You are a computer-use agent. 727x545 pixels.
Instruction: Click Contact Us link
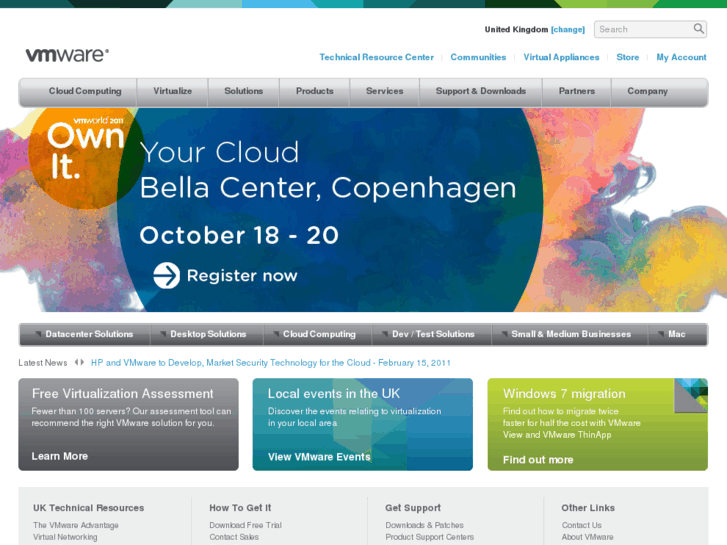(581, 525)
